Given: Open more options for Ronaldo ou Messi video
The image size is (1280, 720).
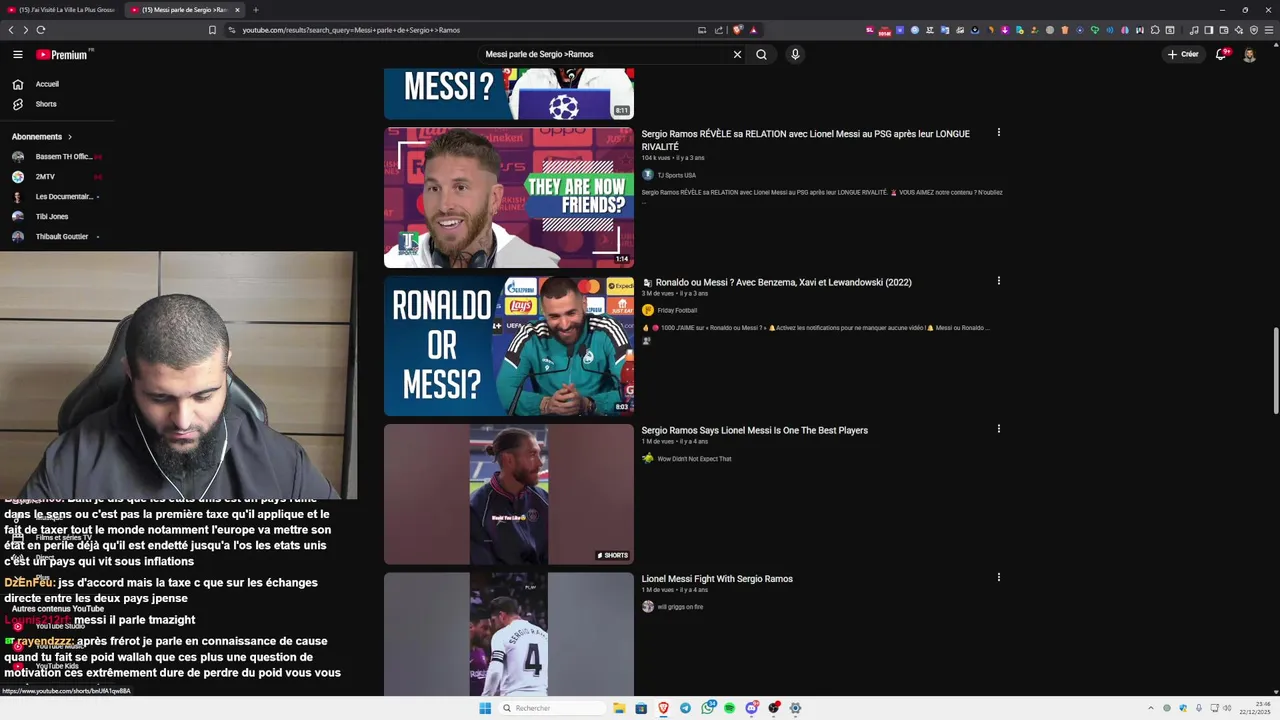Looking at the screenshot, I should pyautogui.click(x=998, y=281).
